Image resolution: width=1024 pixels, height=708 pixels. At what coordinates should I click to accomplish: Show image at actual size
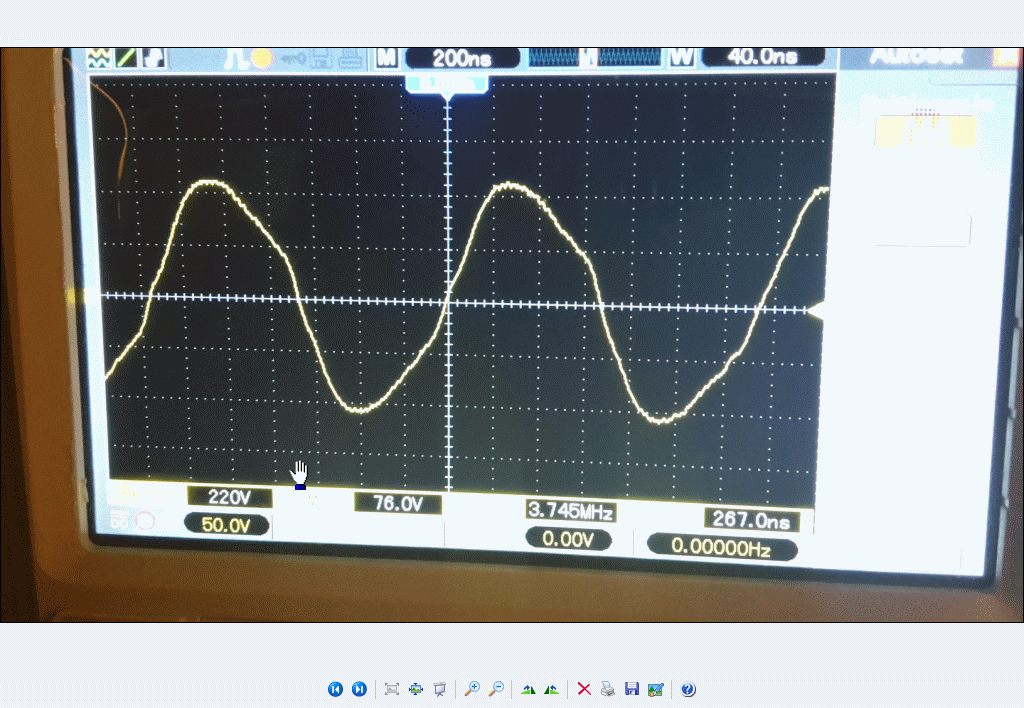point(416,689)
